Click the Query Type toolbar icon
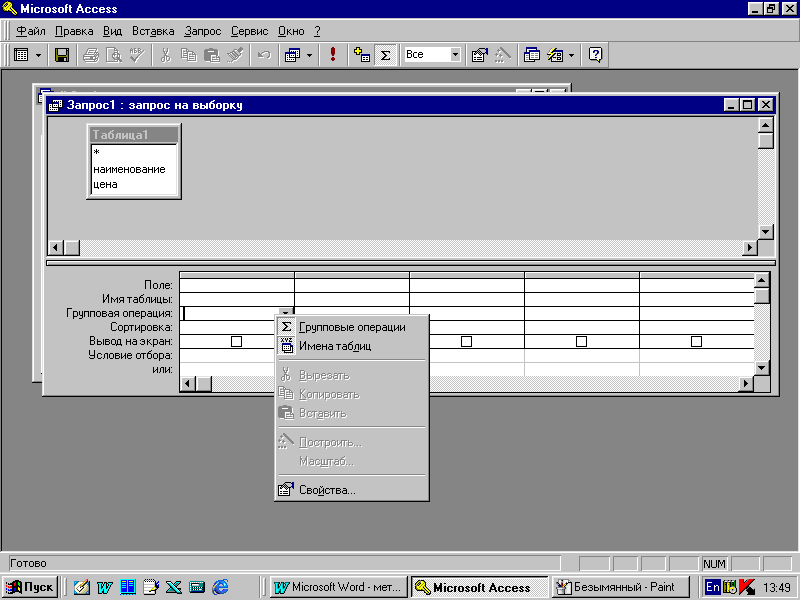 [292, 55]
